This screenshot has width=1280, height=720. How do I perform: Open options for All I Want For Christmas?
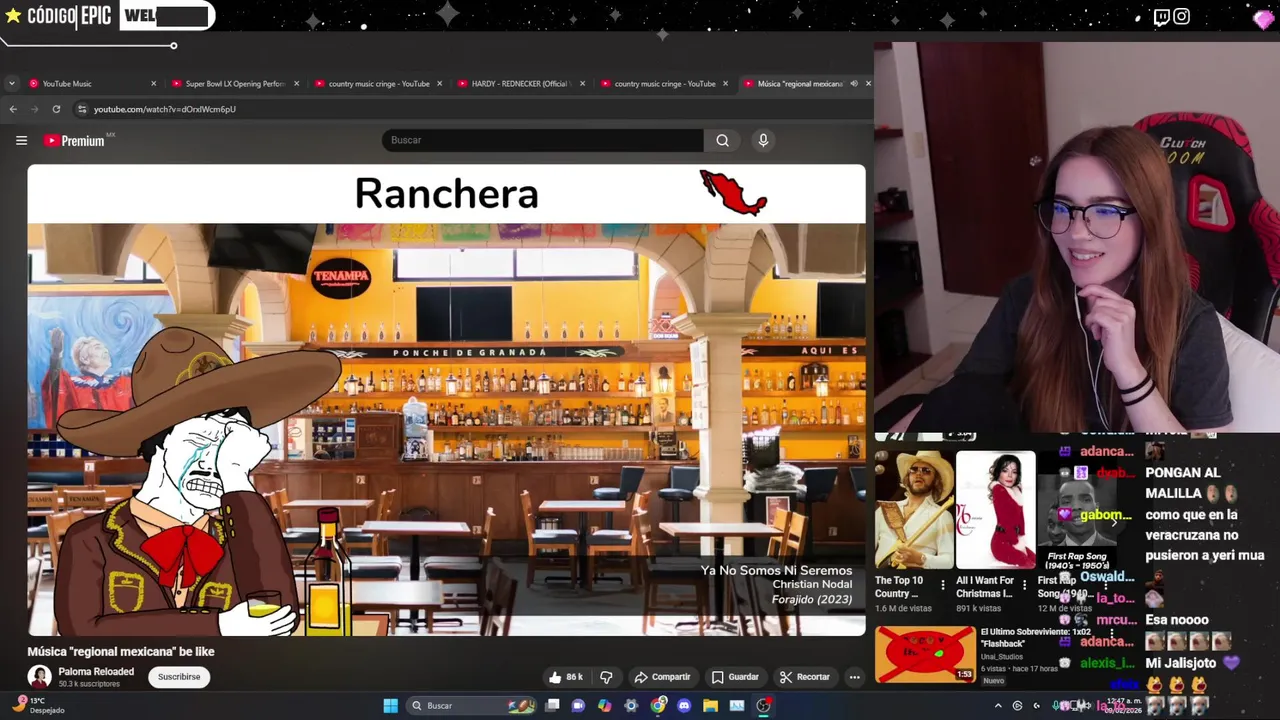coord(1024,586)
